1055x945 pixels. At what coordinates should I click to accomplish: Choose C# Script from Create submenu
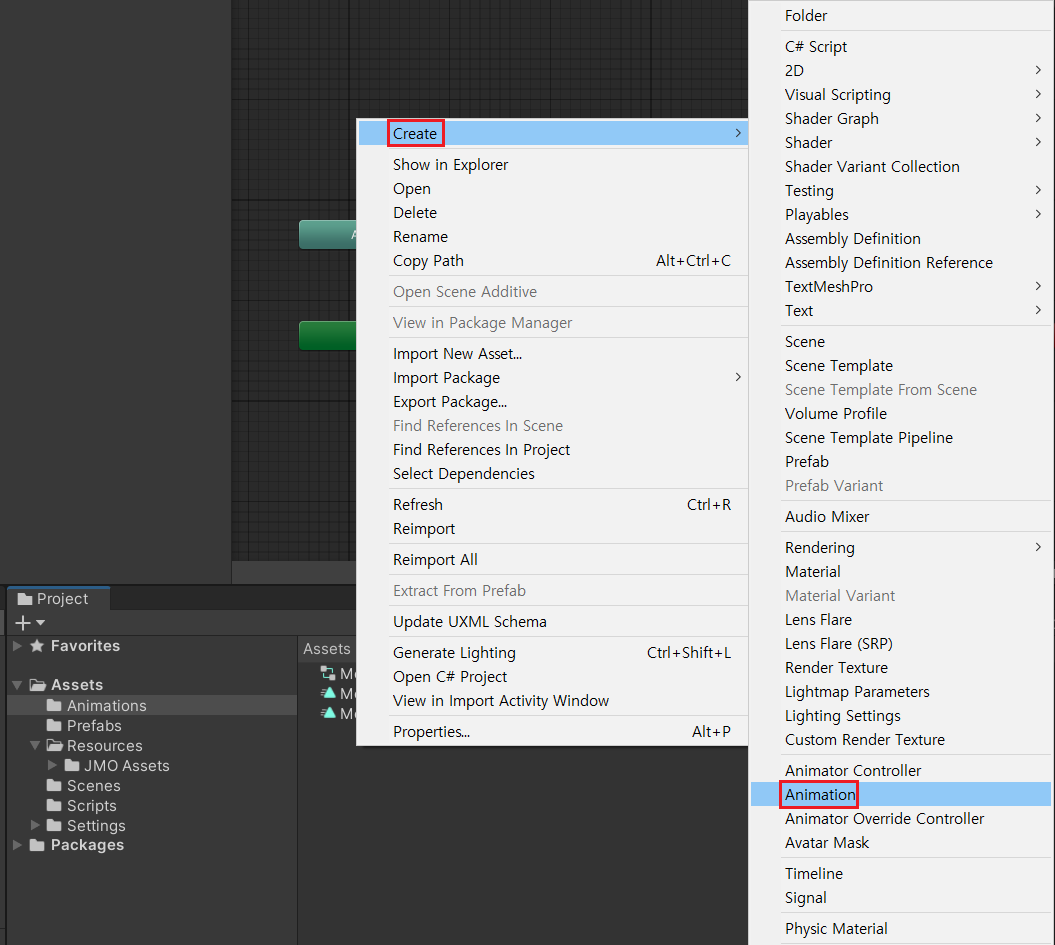tap(900, 46)
